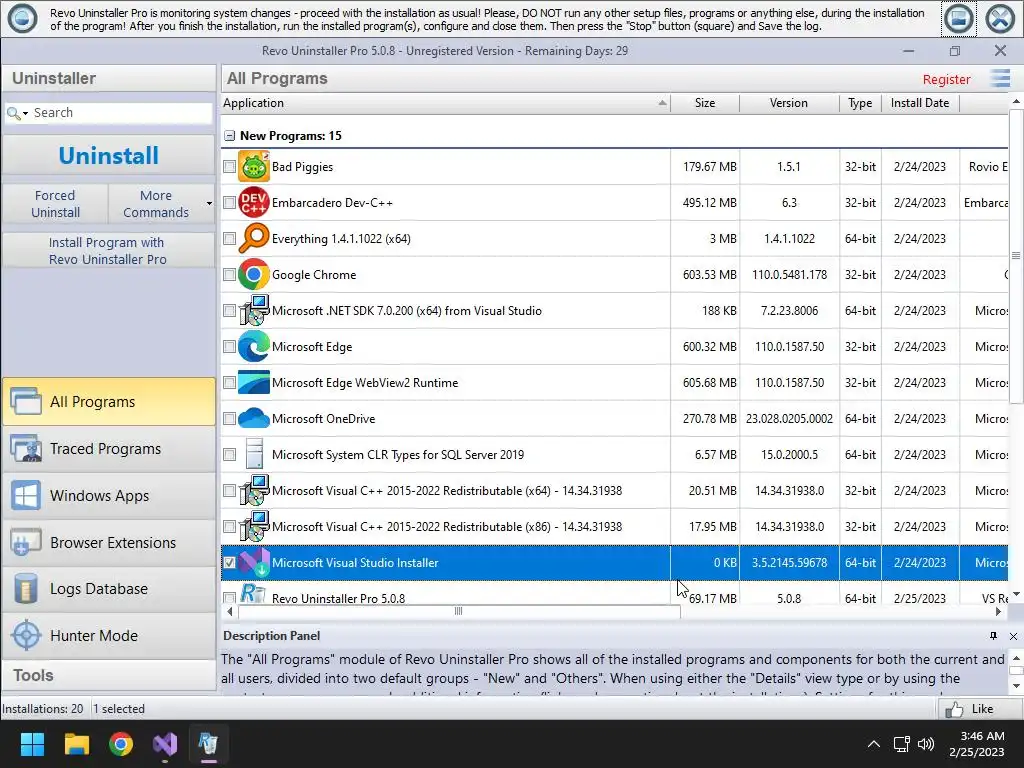Click the Register link
This screenshot has width=1024, height=768.
pyautogui.click(x=946, y=79)
